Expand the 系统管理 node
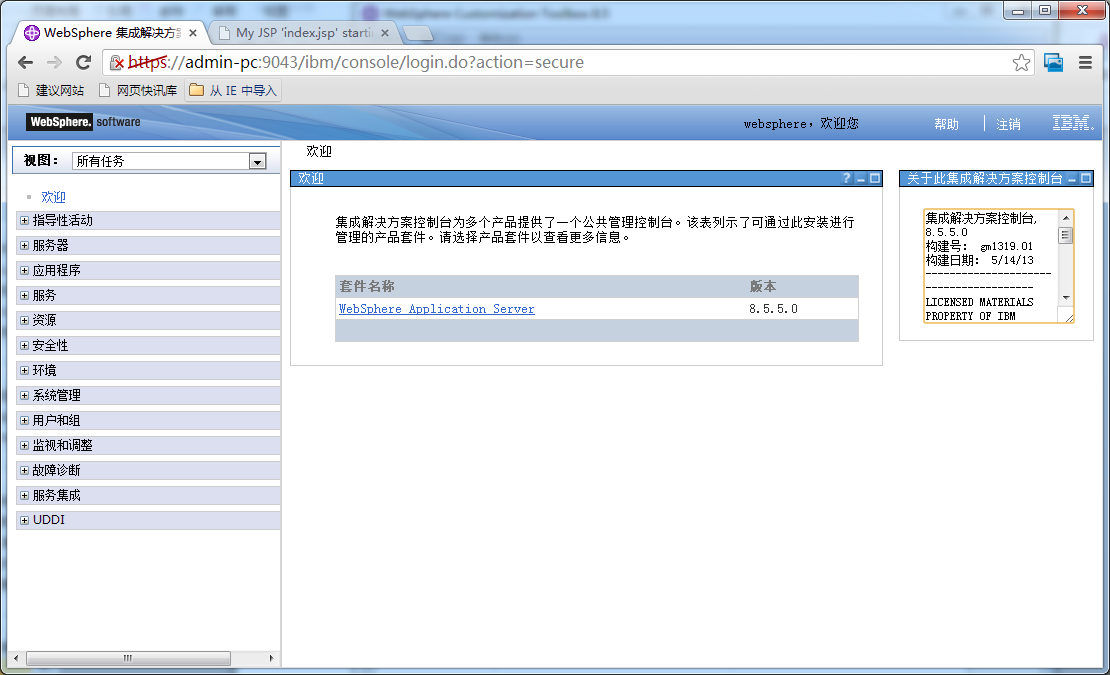 pyautogui.click(x=24, y=396)
